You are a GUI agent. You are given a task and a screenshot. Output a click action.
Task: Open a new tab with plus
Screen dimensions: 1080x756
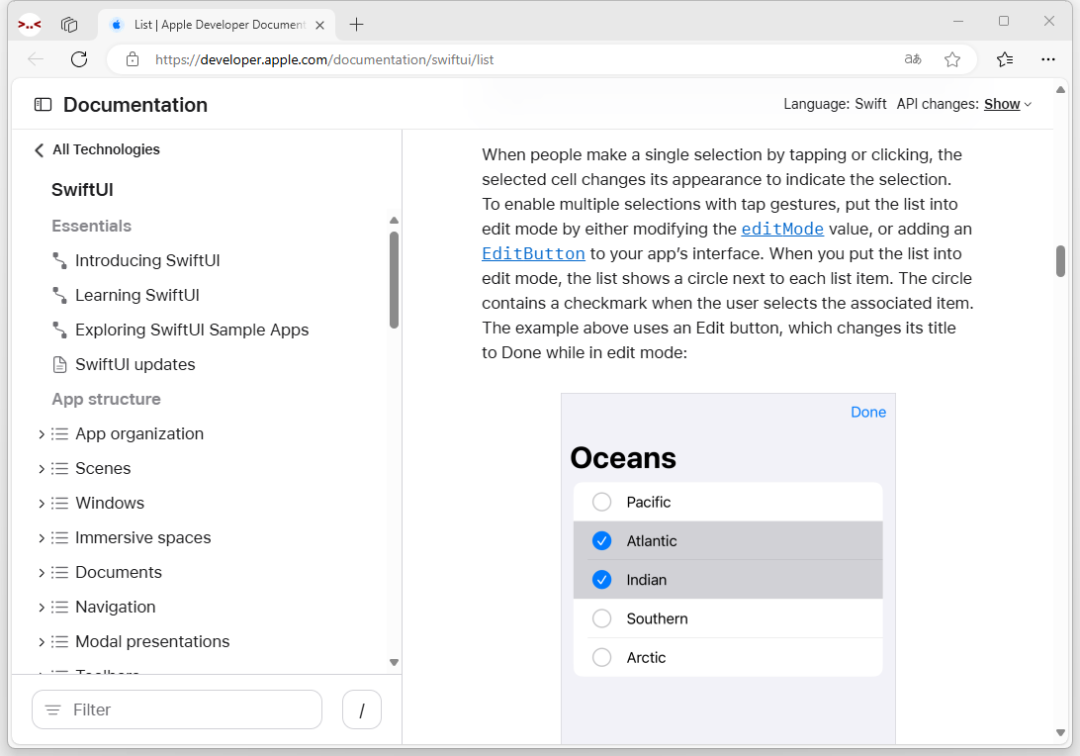coord(356,25)
